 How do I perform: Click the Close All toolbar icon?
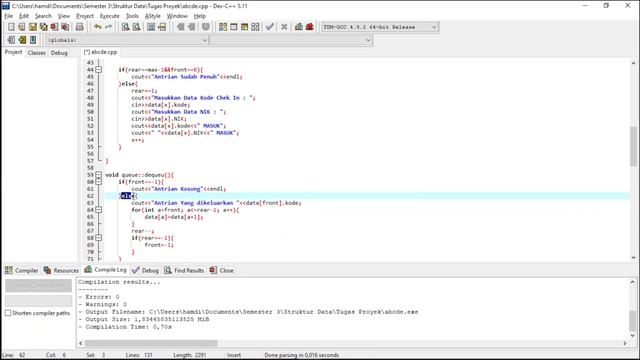coord(65,27)
